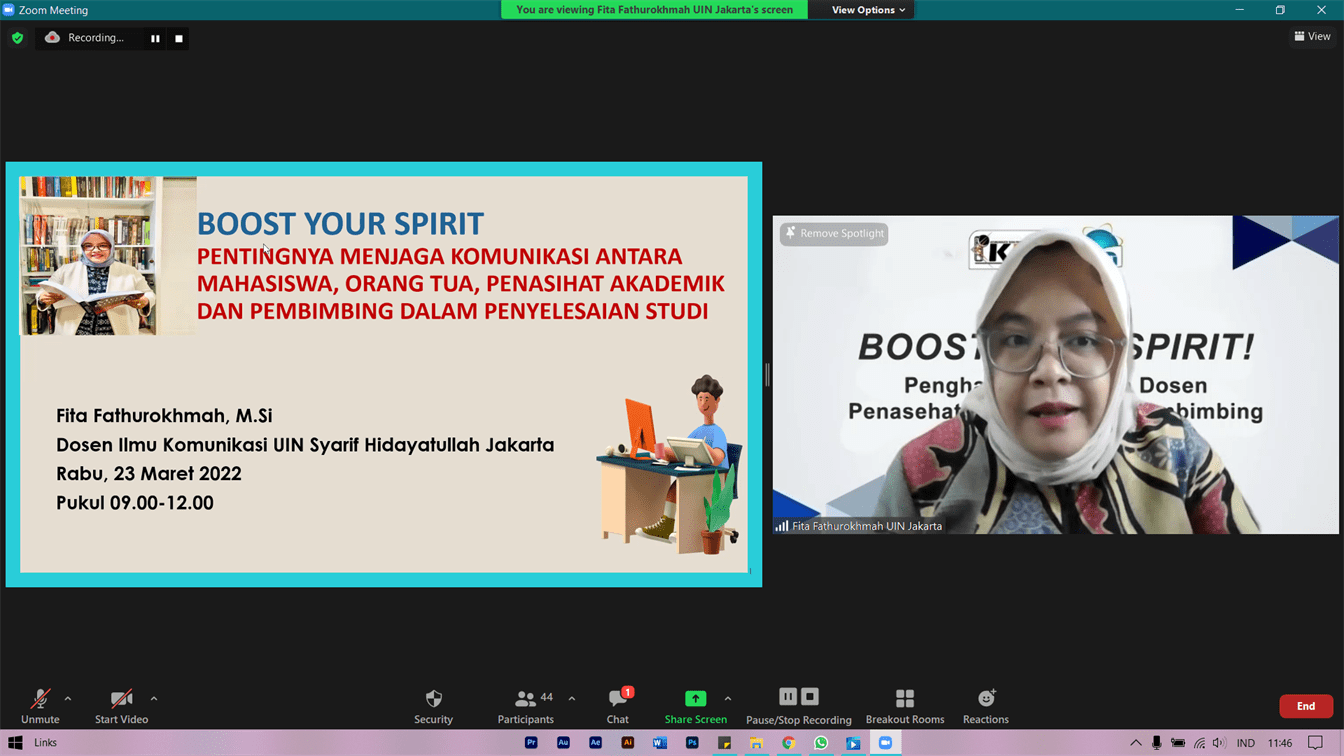Expand the arrow next to Participants

572,699
